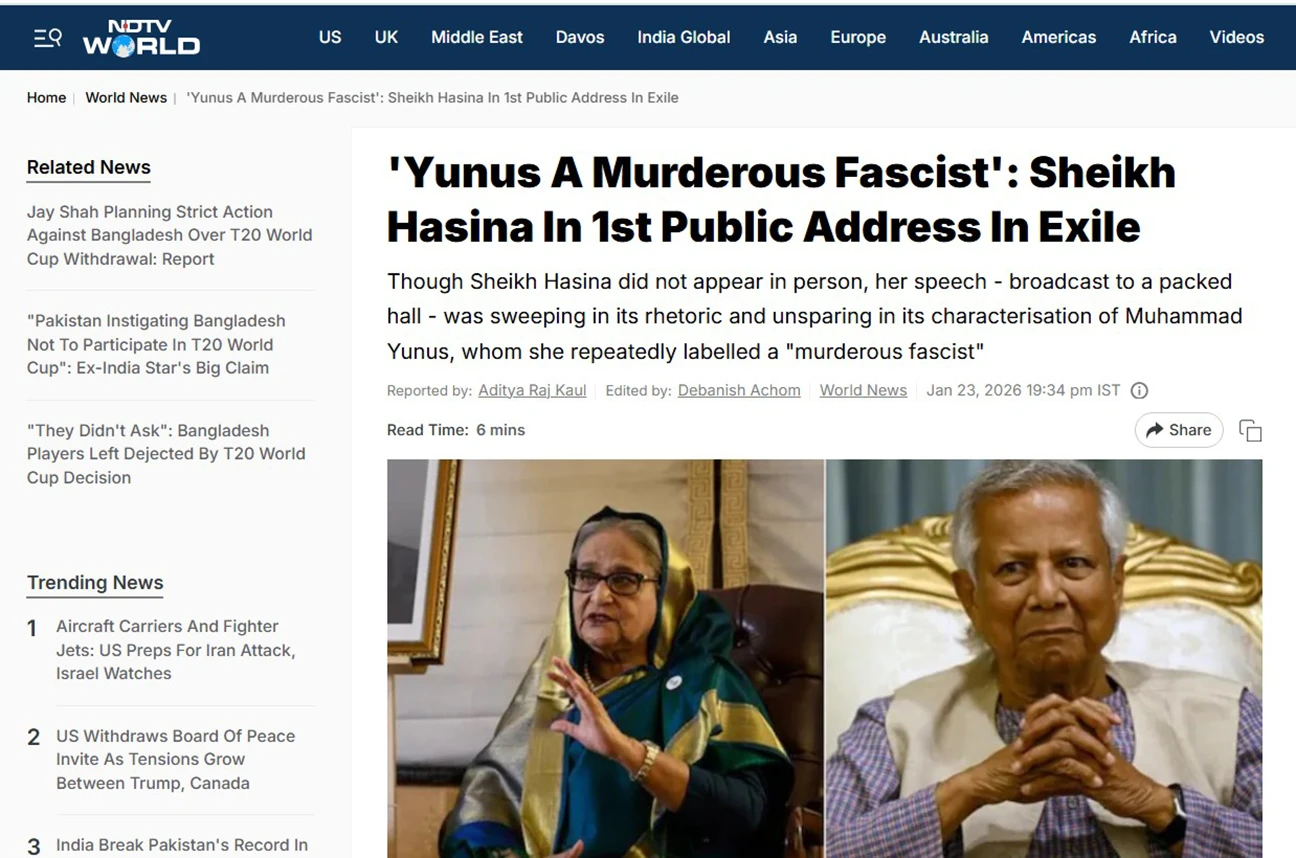Open the hamburger search menu icon
The height and width of the screenshot is (858, 1296).
[x=47, y=38]
